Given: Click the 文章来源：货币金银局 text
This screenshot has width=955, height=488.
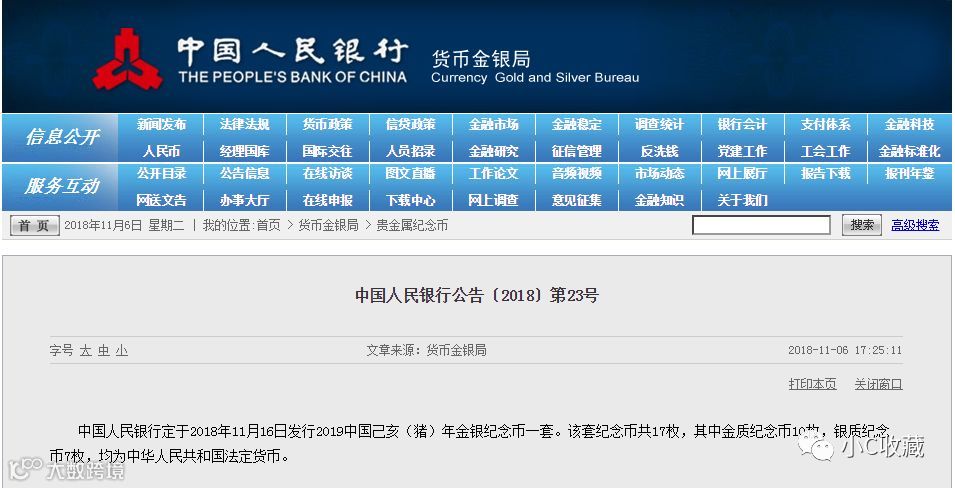Looking at the screenshot, I should point(426,350).
